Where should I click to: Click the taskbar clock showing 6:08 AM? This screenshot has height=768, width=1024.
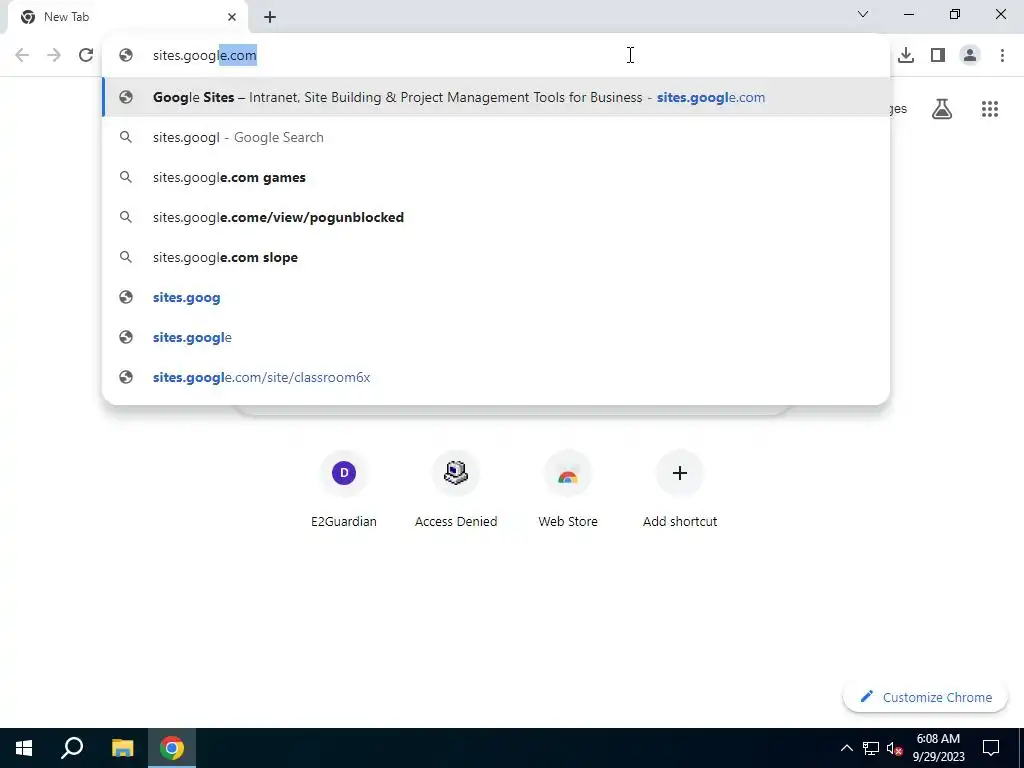pyautogui.click(x=938, y=748)
